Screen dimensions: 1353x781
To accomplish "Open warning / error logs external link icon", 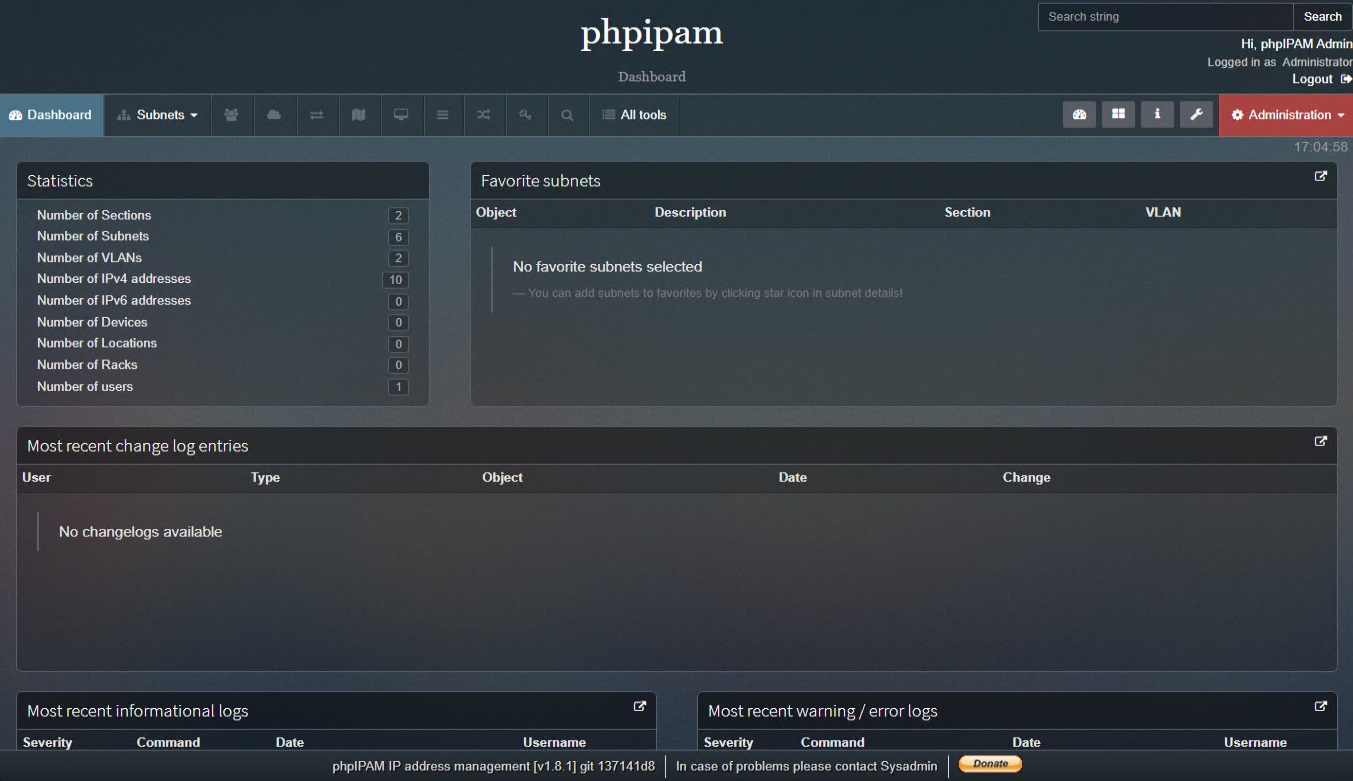I will coord(1321,706).
